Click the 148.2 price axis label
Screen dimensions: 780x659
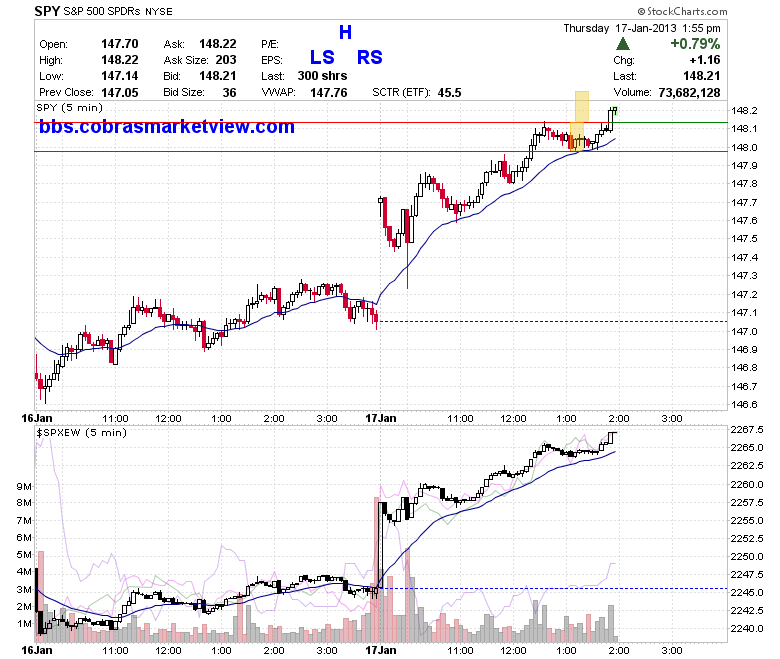tap(744, 110)
